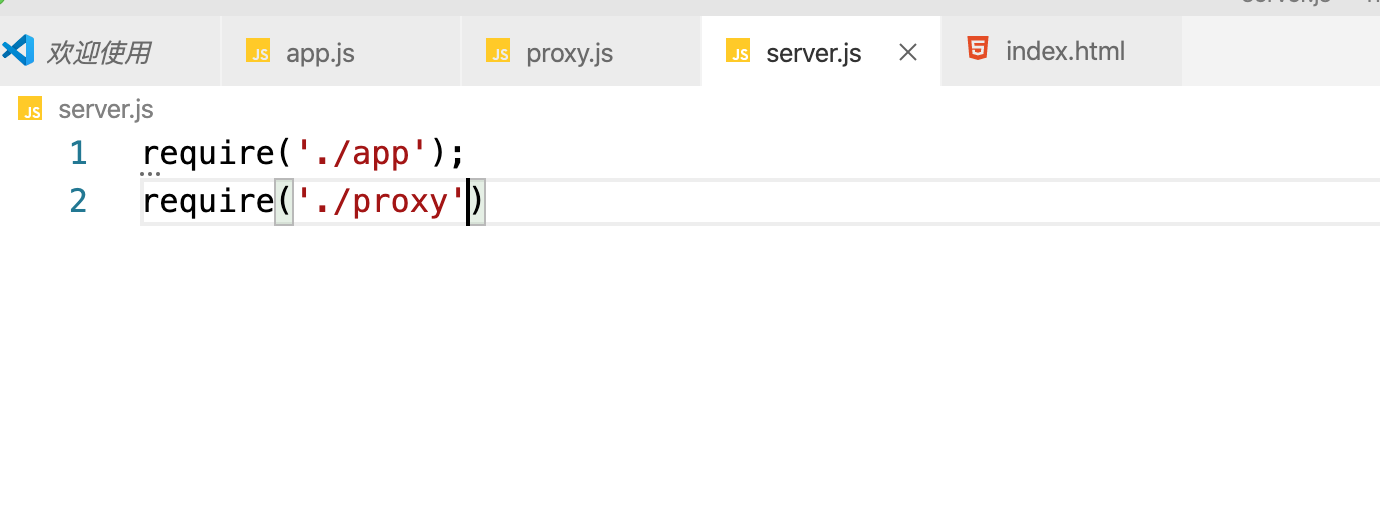Click line number 1 in the gutter
This screenshot has width=1380, height=524.
[x=78, y=153]
